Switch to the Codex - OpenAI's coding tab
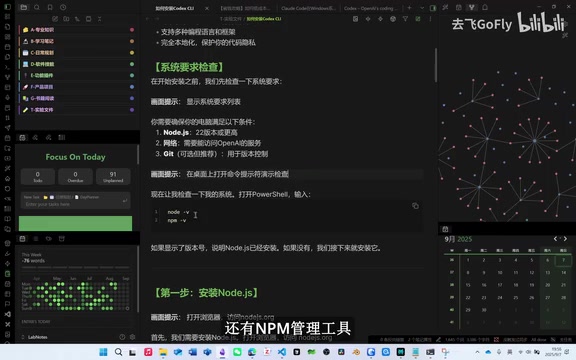Viewport: 576px width, 360px height. pos(371,8)
